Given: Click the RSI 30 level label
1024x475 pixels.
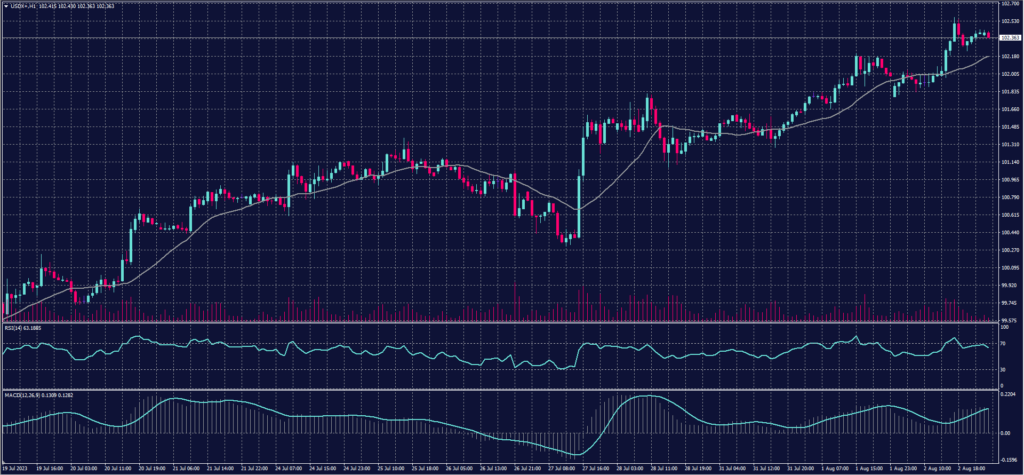Looking at the screenshot, I should pyautogui.click(x=1003, y=370).
